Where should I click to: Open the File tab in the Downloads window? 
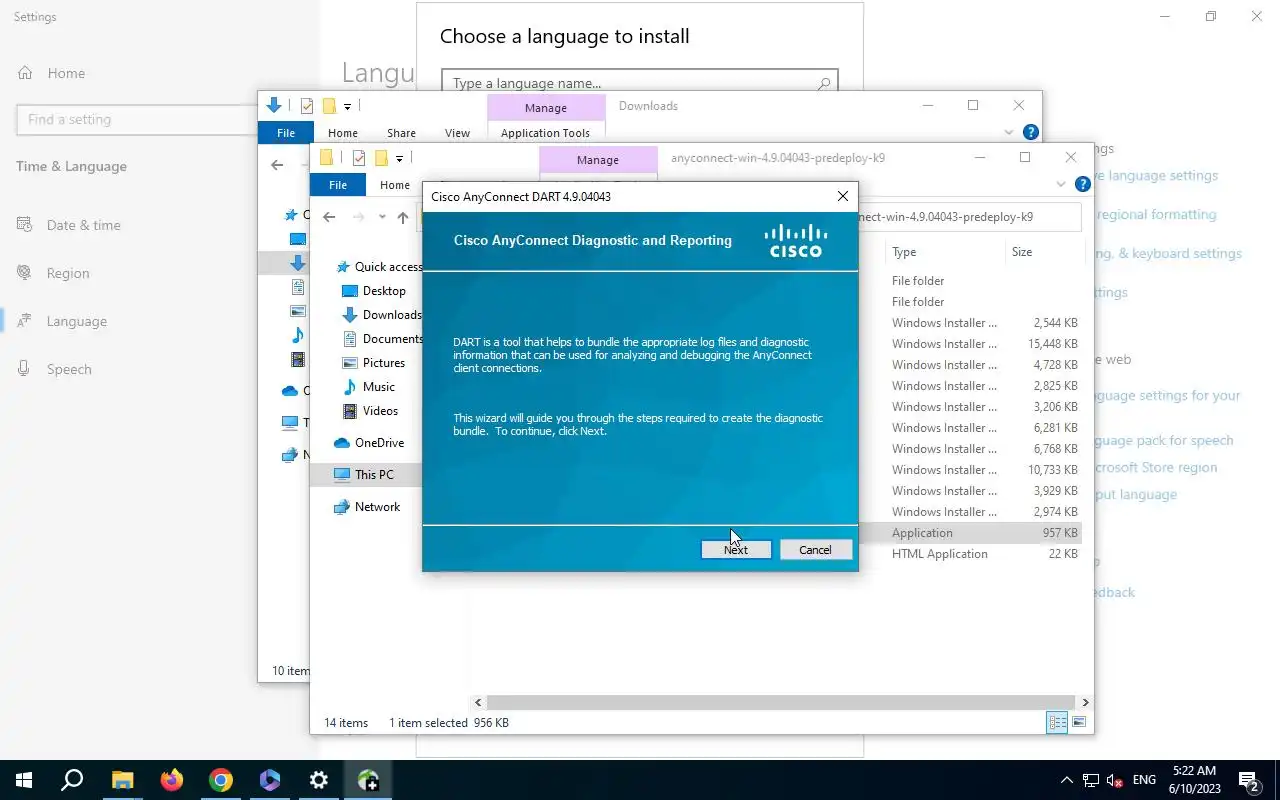click(x=286, y=133)
